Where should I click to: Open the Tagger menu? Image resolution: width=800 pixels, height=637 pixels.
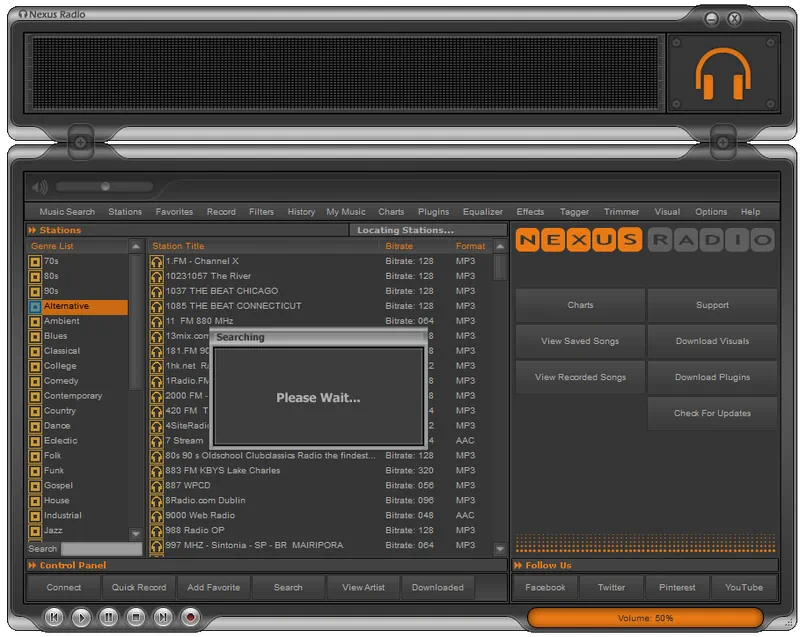tap(574, 212)
